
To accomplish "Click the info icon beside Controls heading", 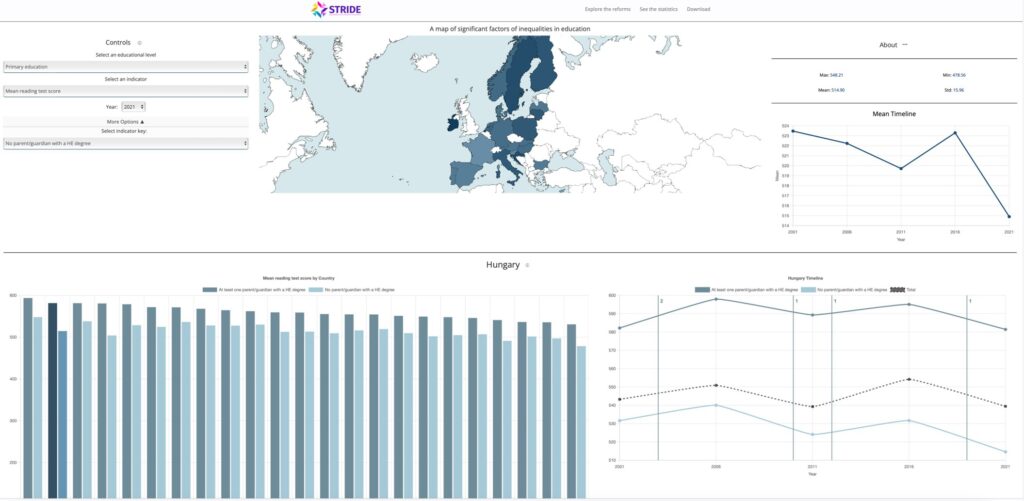I will tap(140, 42).
